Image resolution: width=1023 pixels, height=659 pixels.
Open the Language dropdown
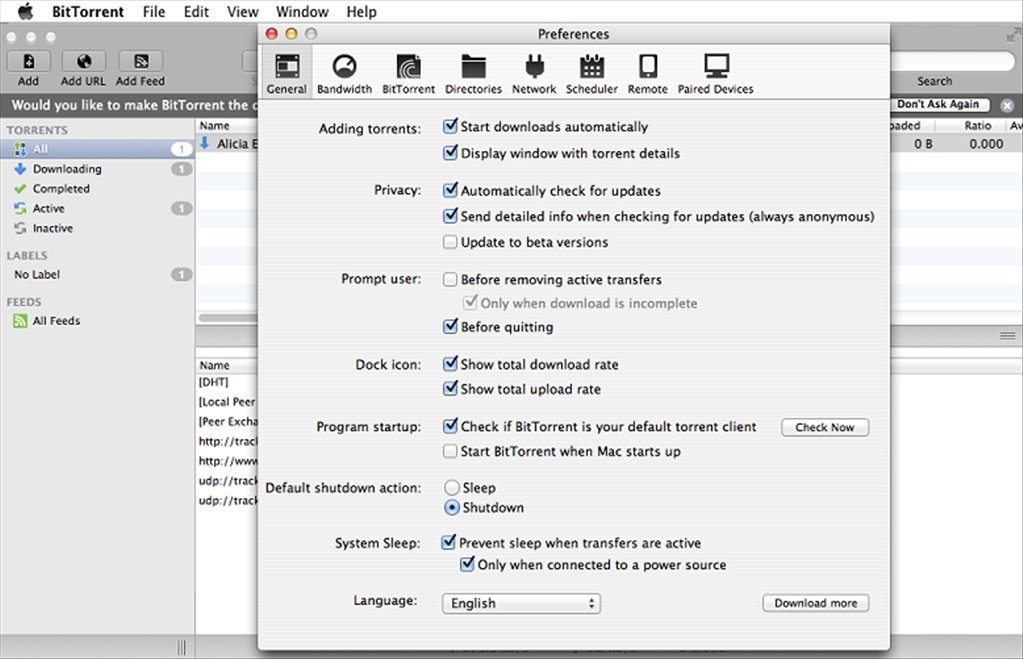coord(521,603)
